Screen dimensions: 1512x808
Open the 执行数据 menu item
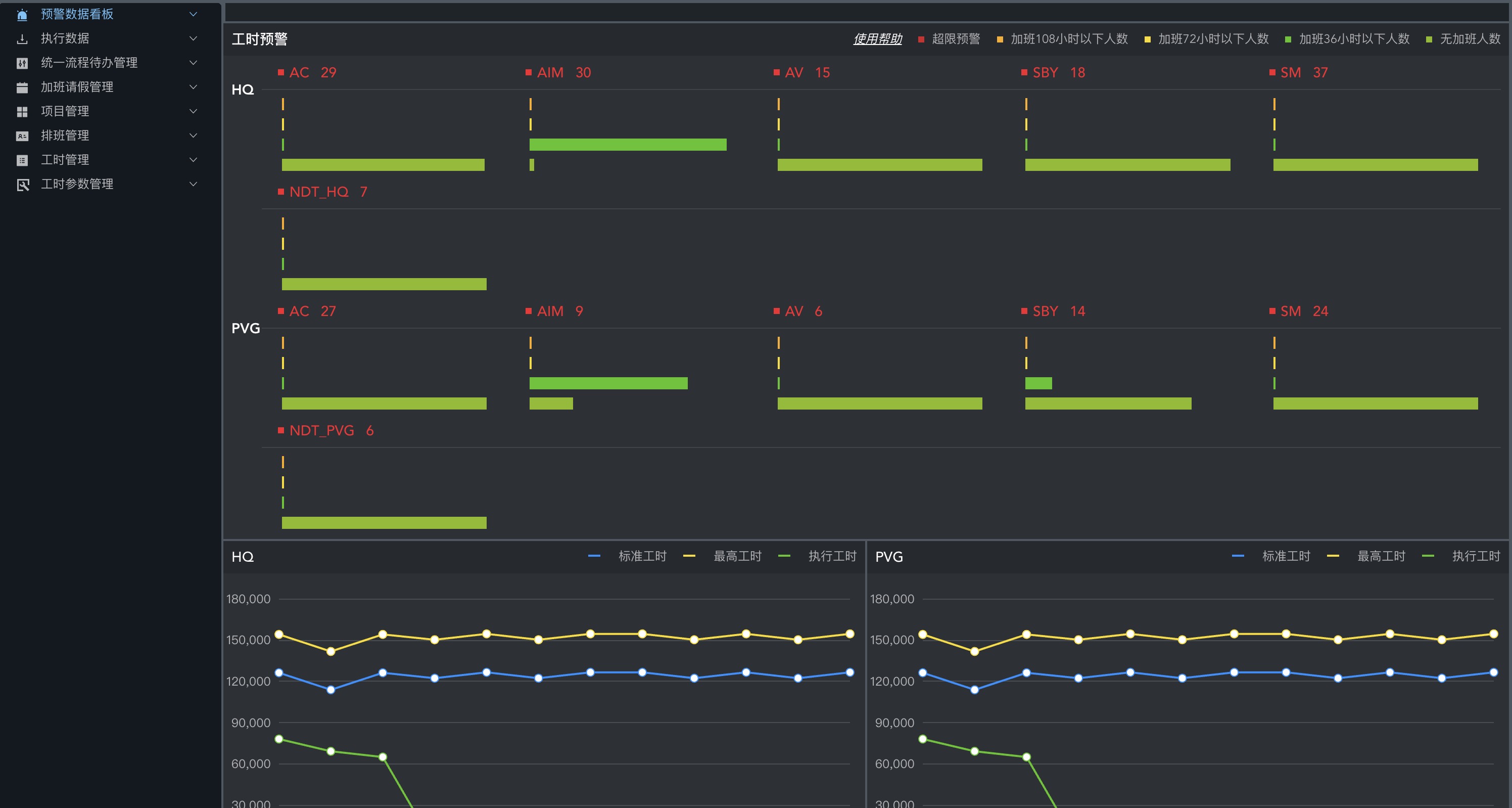110,39
